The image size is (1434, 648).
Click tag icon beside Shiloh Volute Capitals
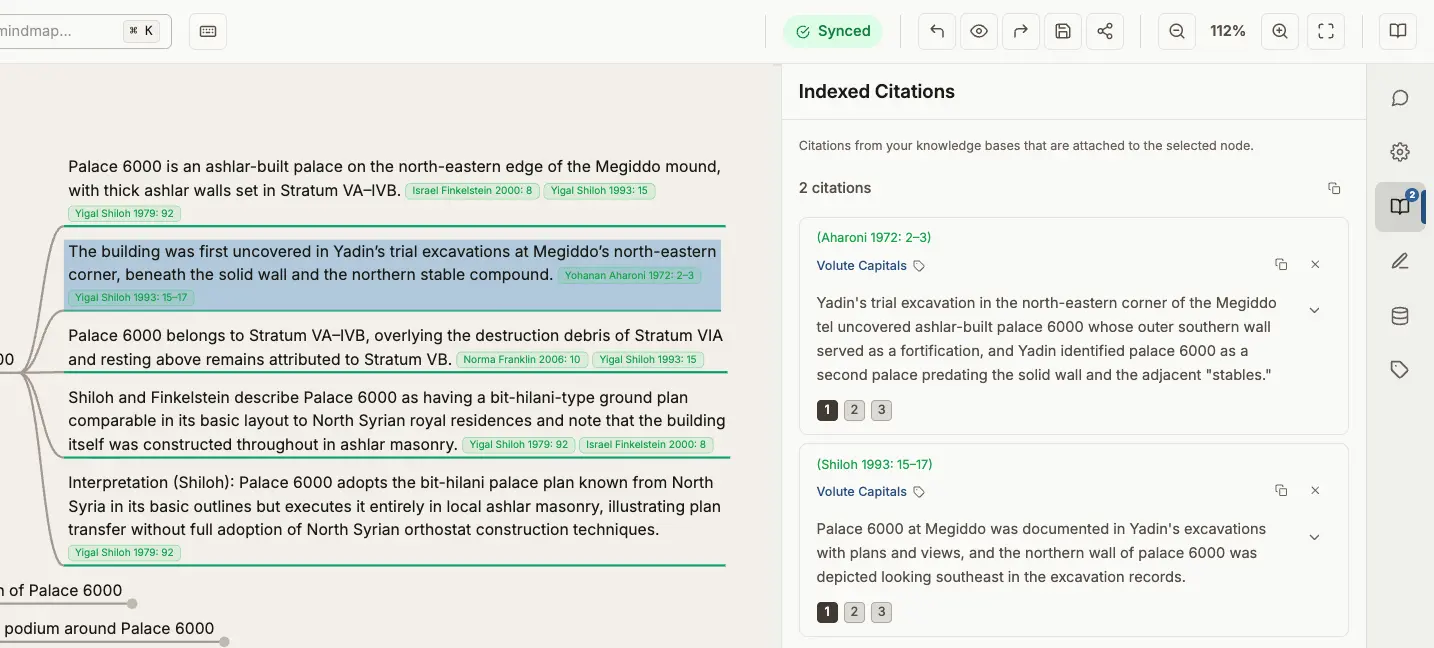pyautogui.click(x=919, y=492)
